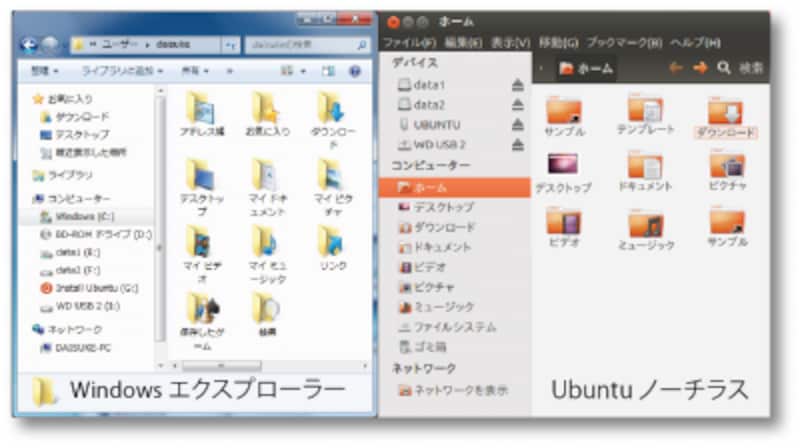
Task: Open the ファイル menu in Nautilus
Action: pos(410,43)
